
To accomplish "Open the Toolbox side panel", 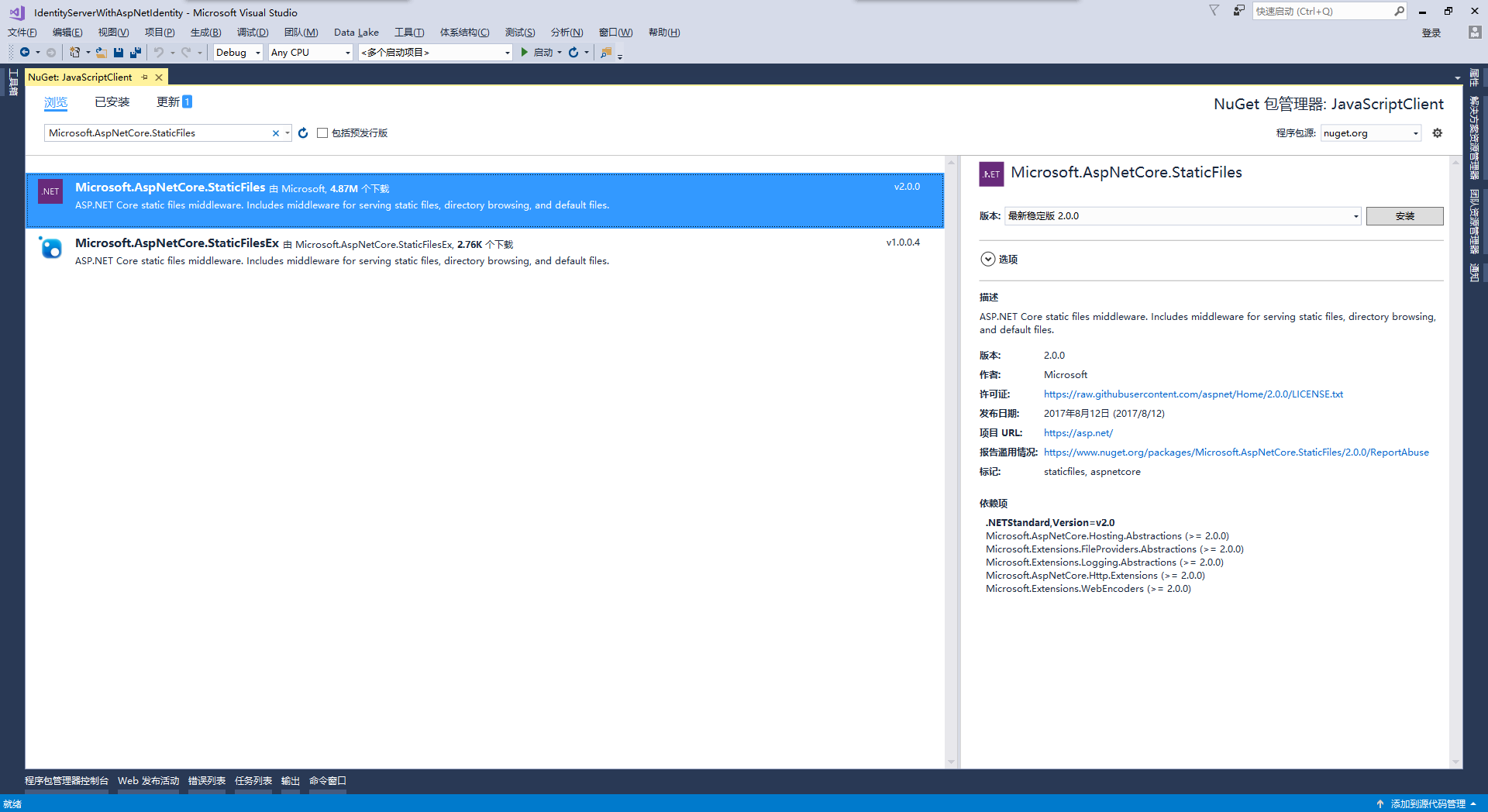I will [13, 82].
